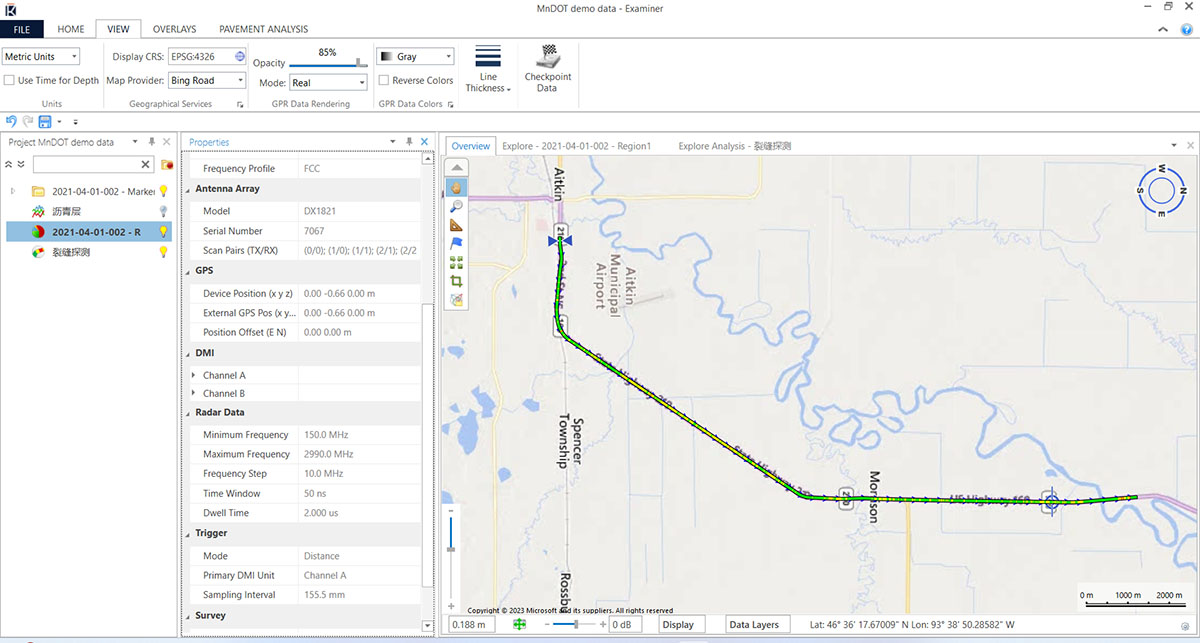Image resolution: width=1200 pixels, height=643 pixels.
Task: Open the Explore - 2021-04-01-002 - Region1 tab
Action: 577,146
